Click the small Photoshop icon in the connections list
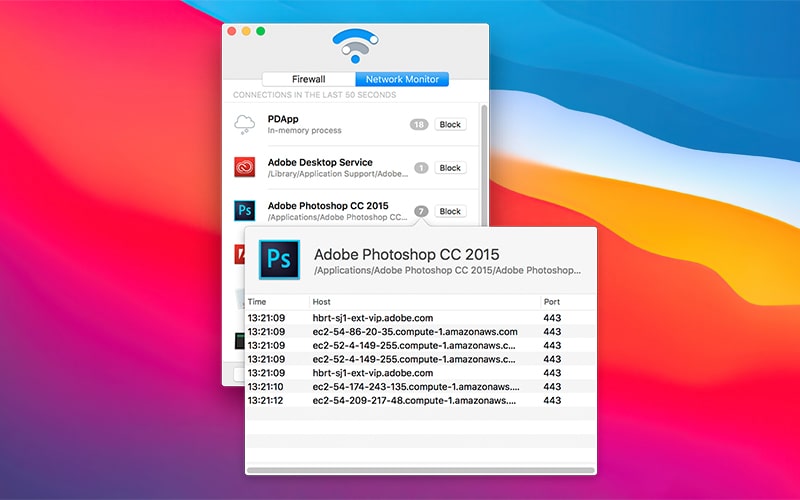The width and height of the screenshot is (800, 500). pyautogui.click(x=245, y=210)
